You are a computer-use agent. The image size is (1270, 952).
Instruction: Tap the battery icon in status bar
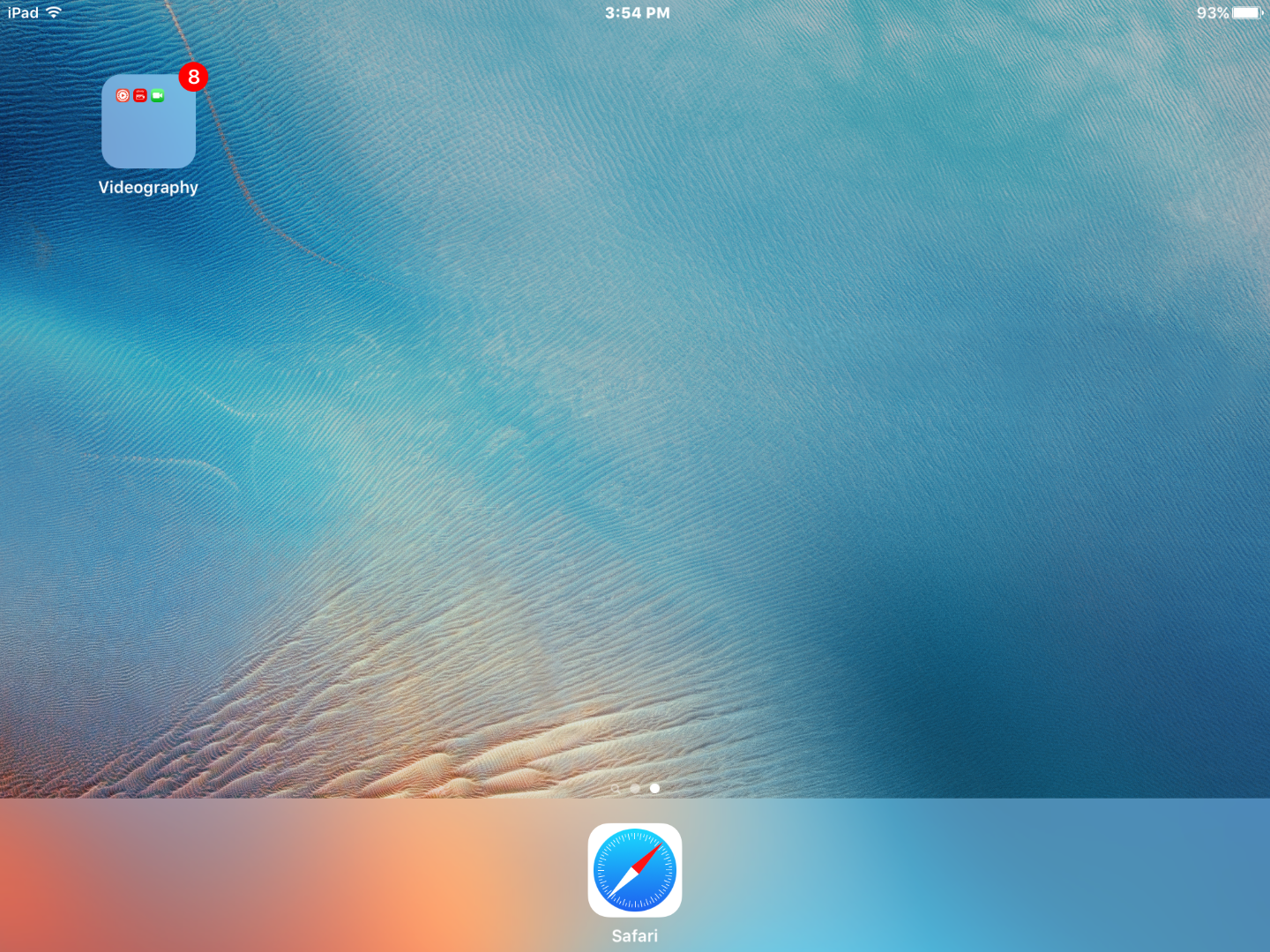click(1248, 12)
